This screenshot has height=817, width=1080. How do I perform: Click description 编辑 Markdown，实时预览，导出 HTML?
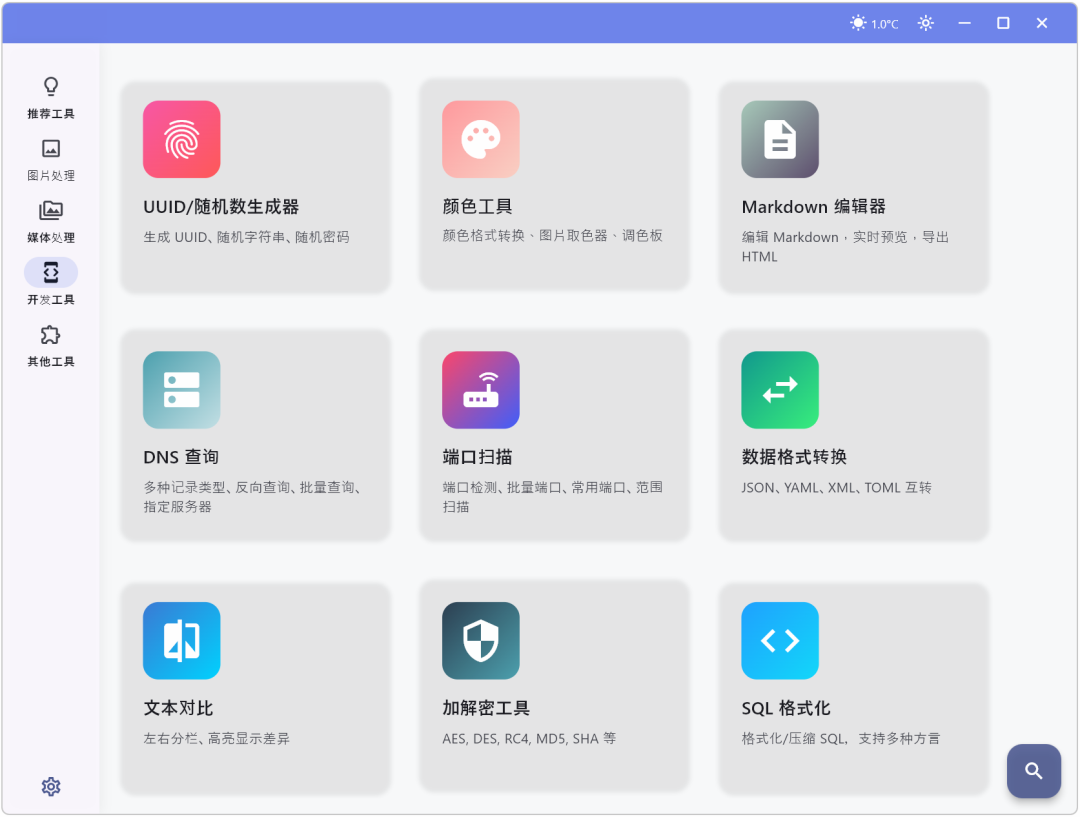click(x=845, y=247)
